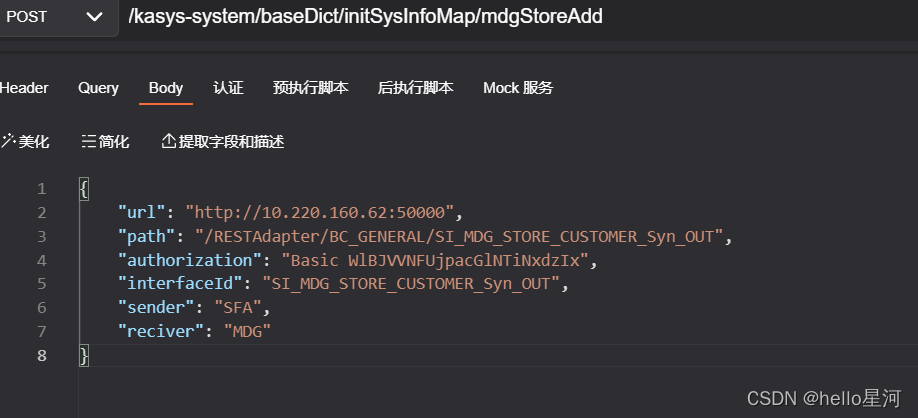Click line number 8 in gutter
The height and width of the screenshot is (418, 918).
(x=41, y=355)
